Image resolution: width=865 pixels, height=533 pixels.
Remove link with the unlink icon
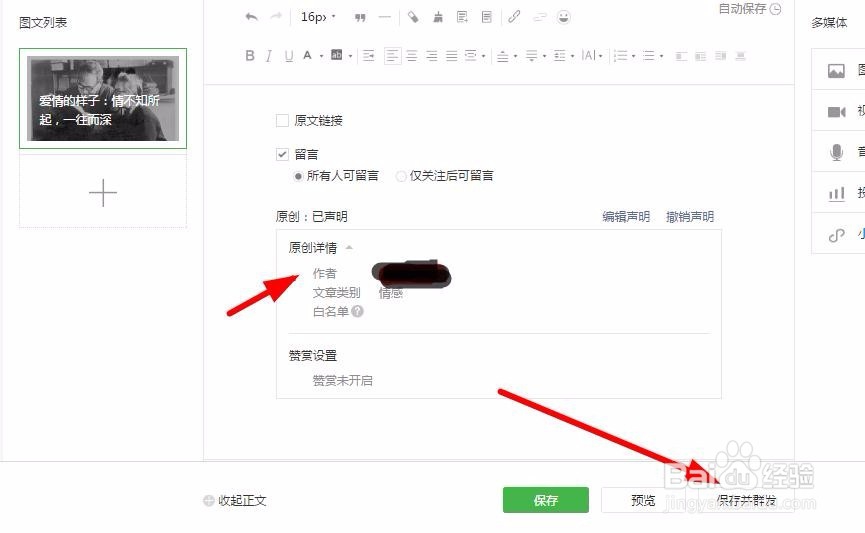click(x=539, y=18)
